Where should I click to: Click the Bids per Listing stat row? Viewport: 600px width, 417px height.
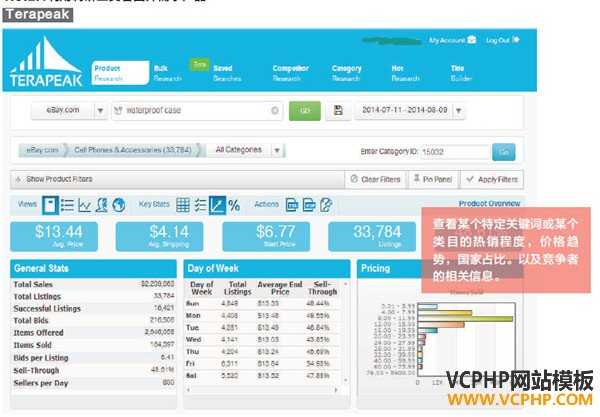tap(93, 358)
